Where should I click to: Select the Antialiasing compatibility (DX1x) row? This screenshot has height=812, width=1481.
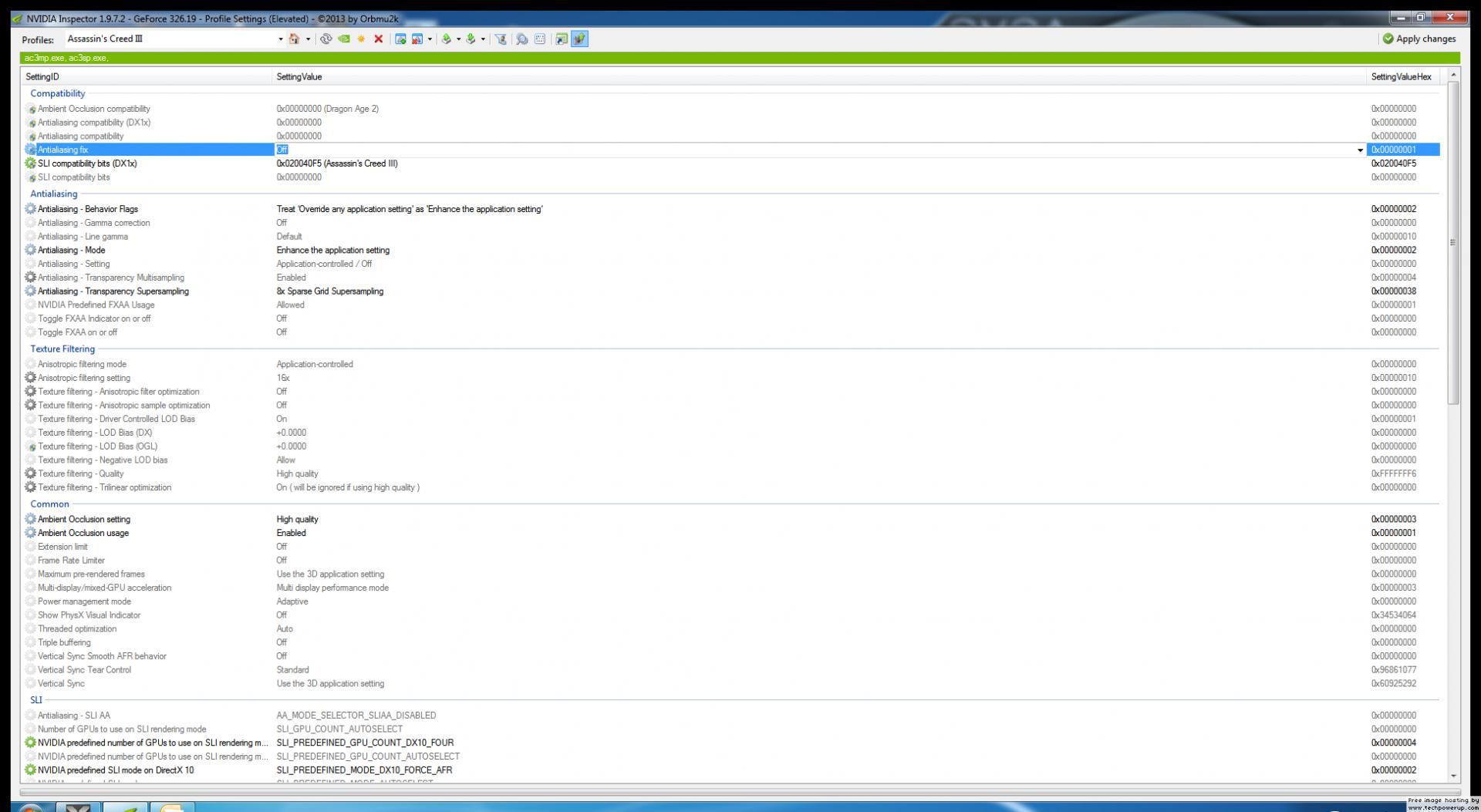[730, 123]
